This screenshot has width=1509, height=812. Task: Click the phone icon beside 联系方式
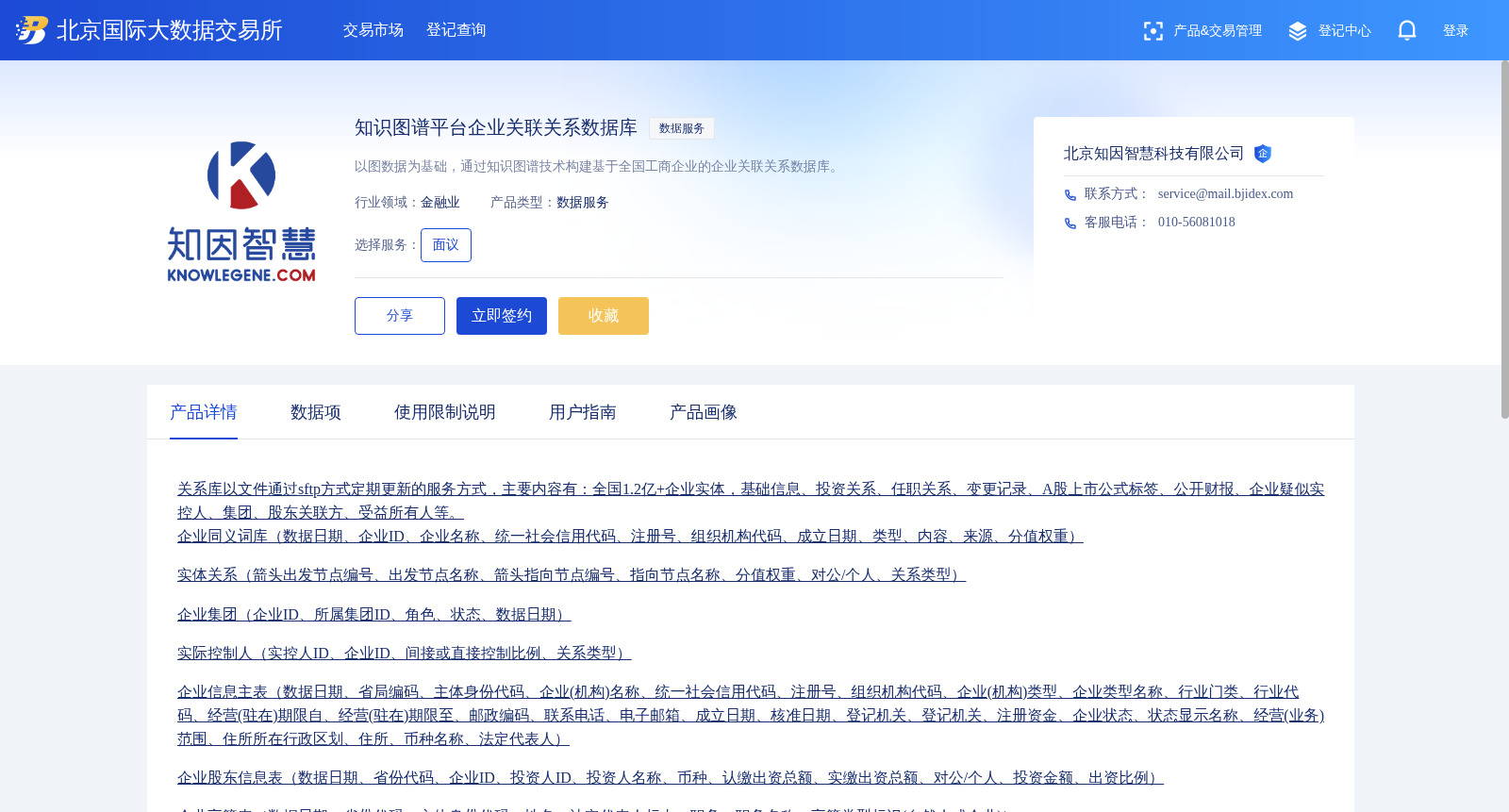click(1070, 195)
